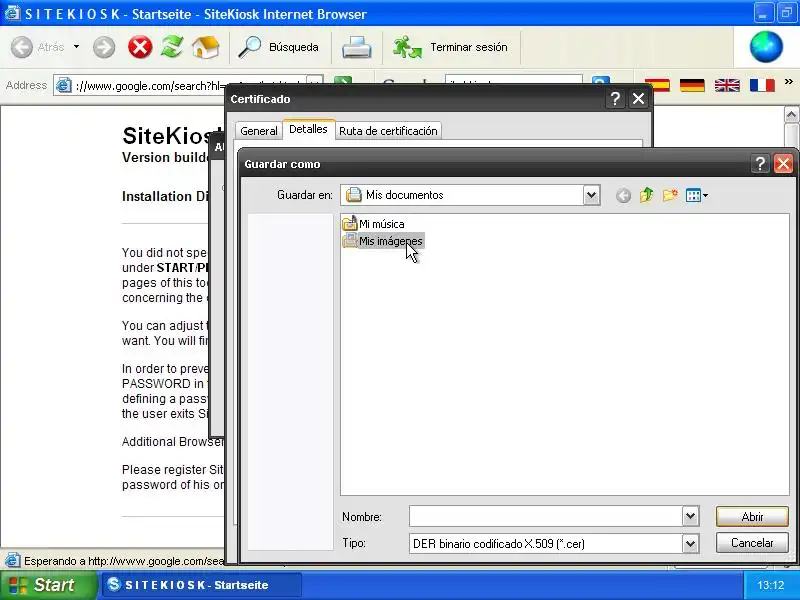800x600 pixels.
Task: Click help question mark of Certificado dialog
Action: [615, 98]
